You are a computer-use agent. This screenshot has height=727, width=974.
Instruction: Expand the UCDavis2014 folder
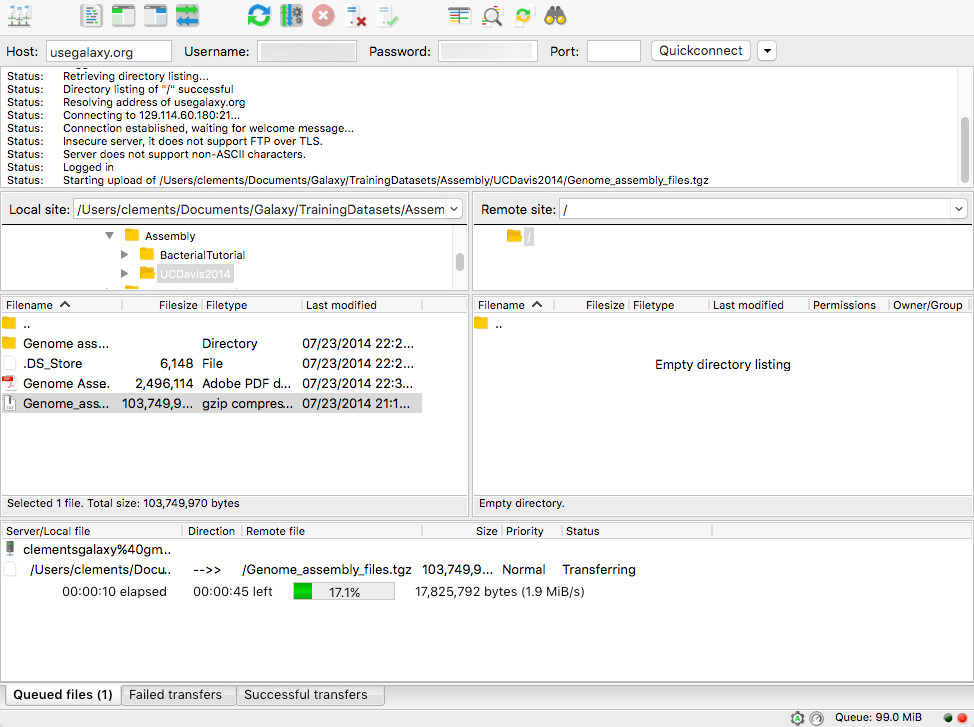tap(124, 273)
